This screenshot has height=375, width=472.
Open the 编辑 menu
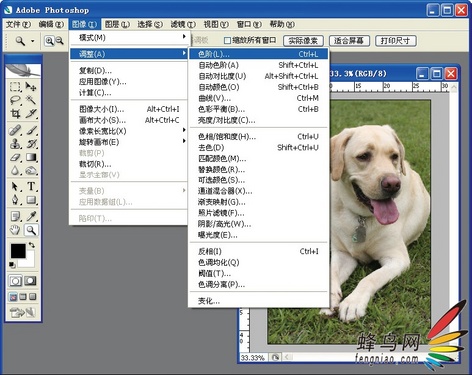(x=51, y=24)
